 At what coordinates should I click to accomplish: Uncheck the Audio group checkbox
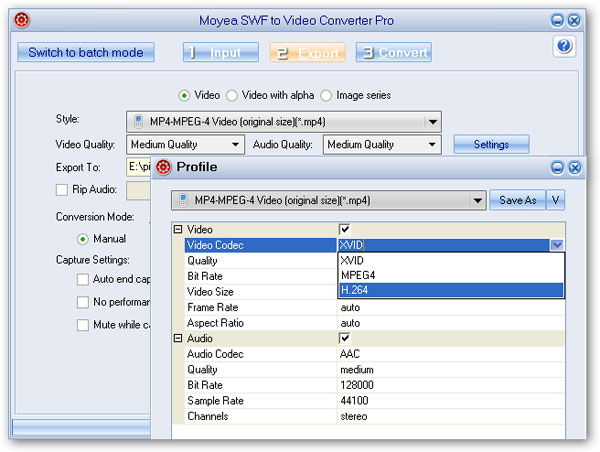pos(344,338)
